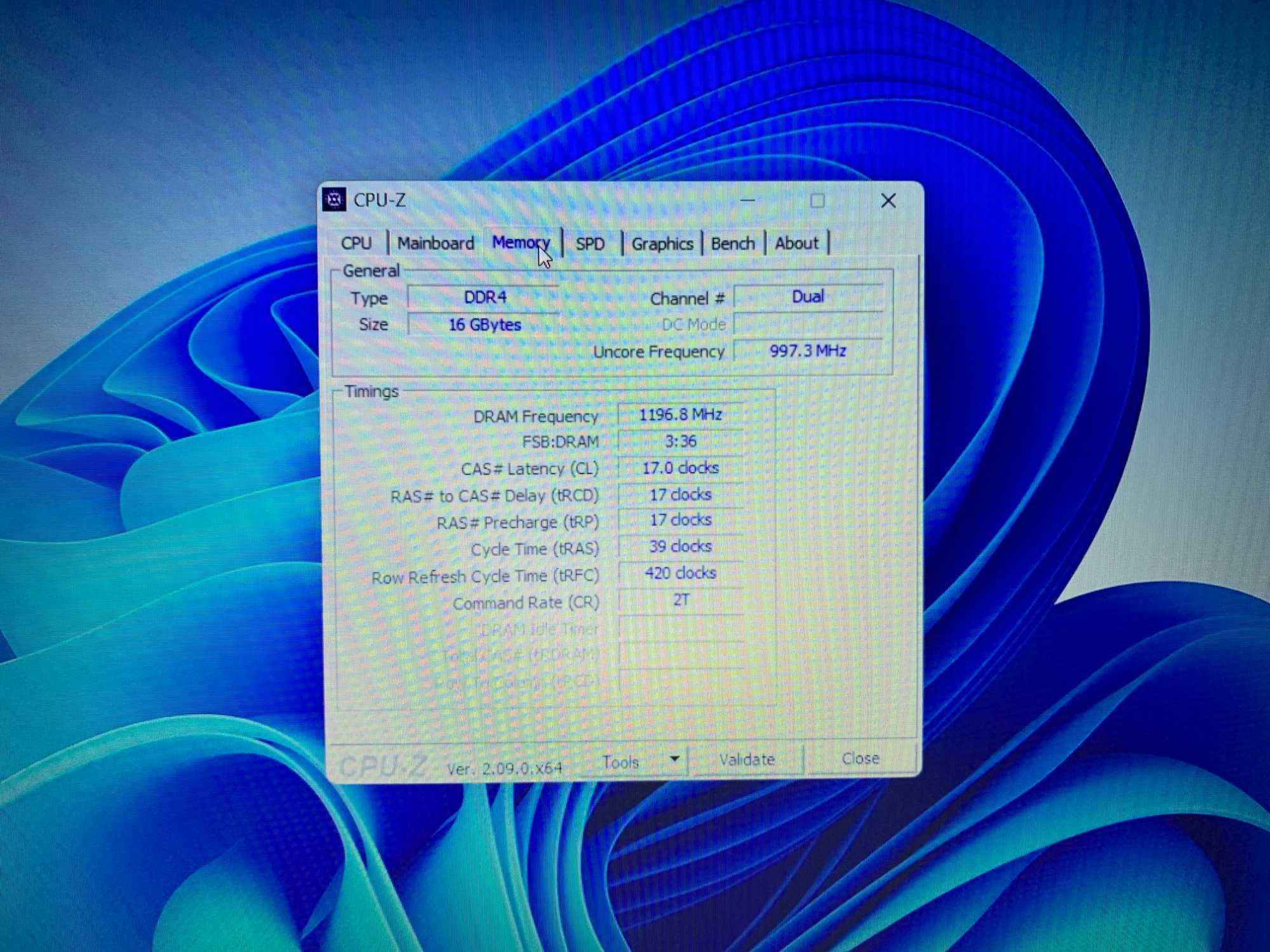1270x952 pixels.
Task: Click the tRCD 17 clocks value
Action: 680,495
